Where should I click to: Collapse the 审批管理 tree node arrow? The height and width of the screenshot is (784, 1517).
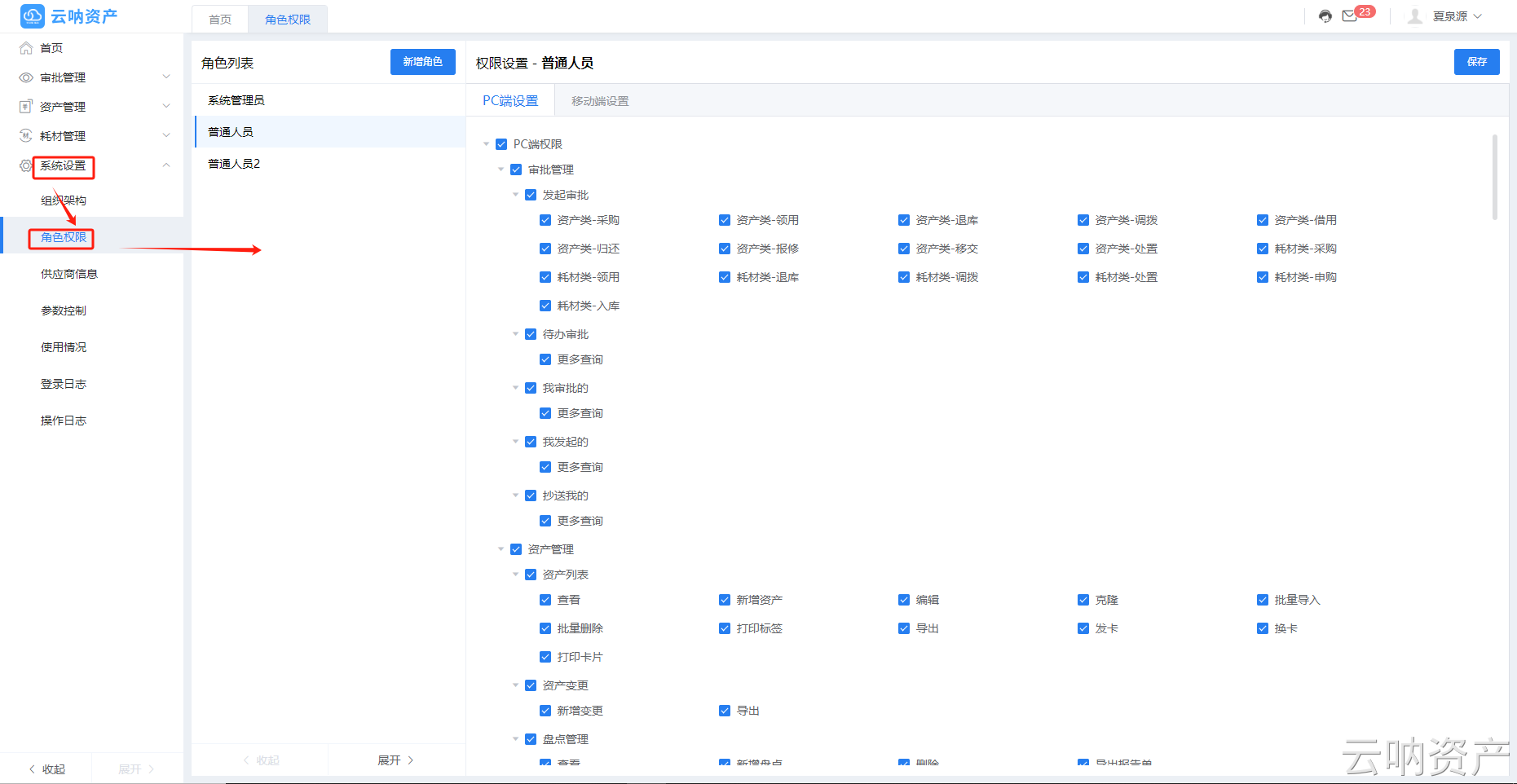(501, 170)
